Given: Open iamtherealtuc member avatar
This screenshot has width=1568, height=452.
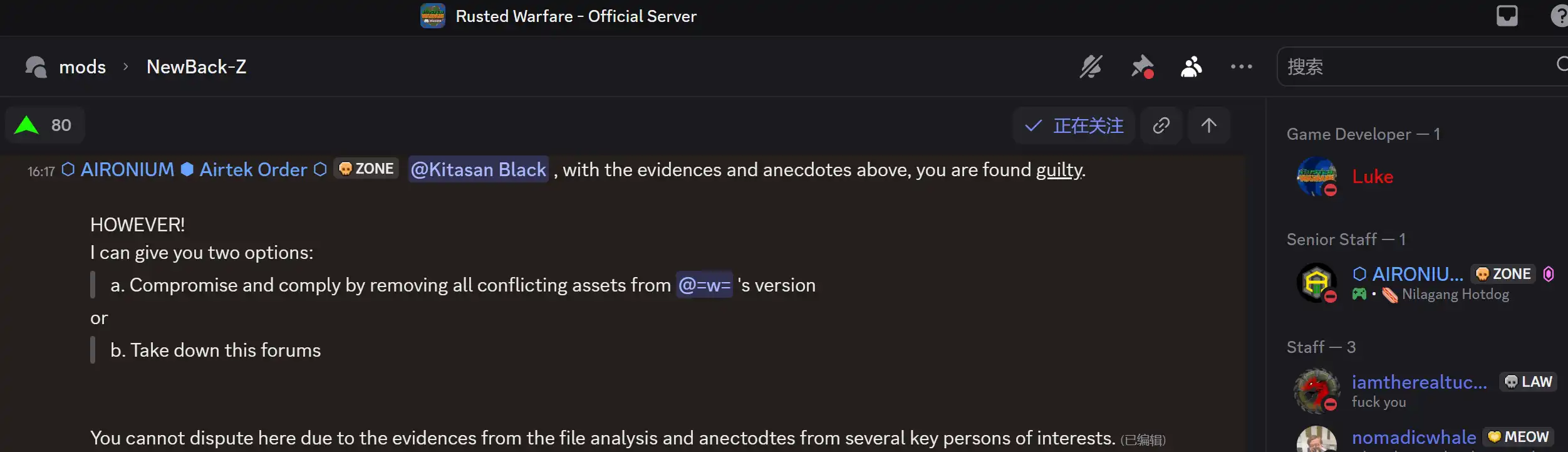Looking at the screenshot, I should click(1316, 391).
